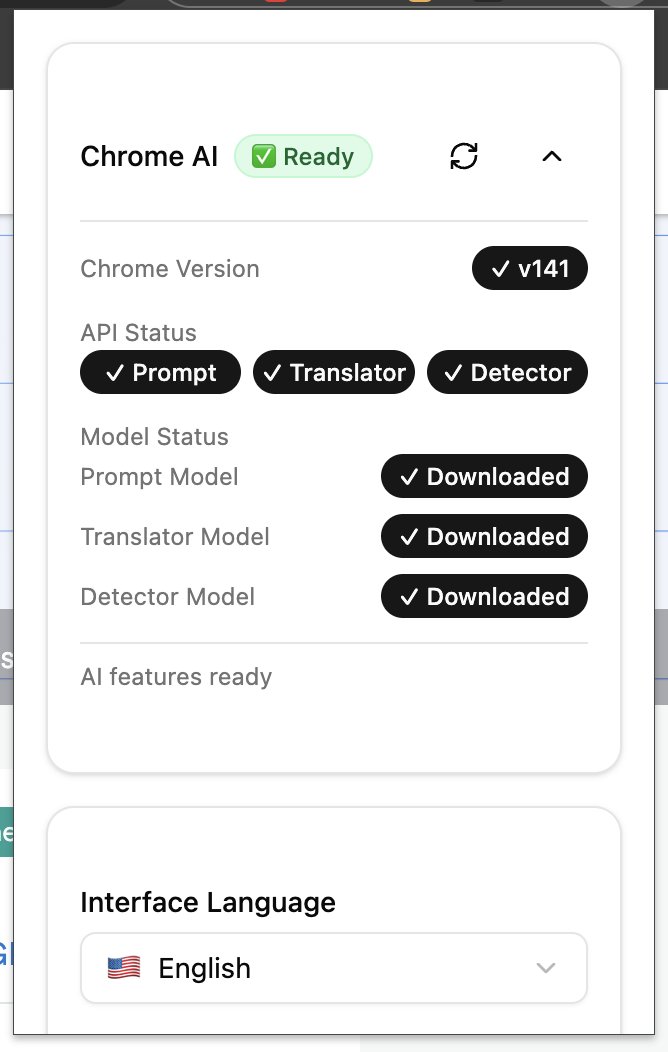Click the 'Prompt Model' label
668x1052 pixels.
click(x=159, y=477)
